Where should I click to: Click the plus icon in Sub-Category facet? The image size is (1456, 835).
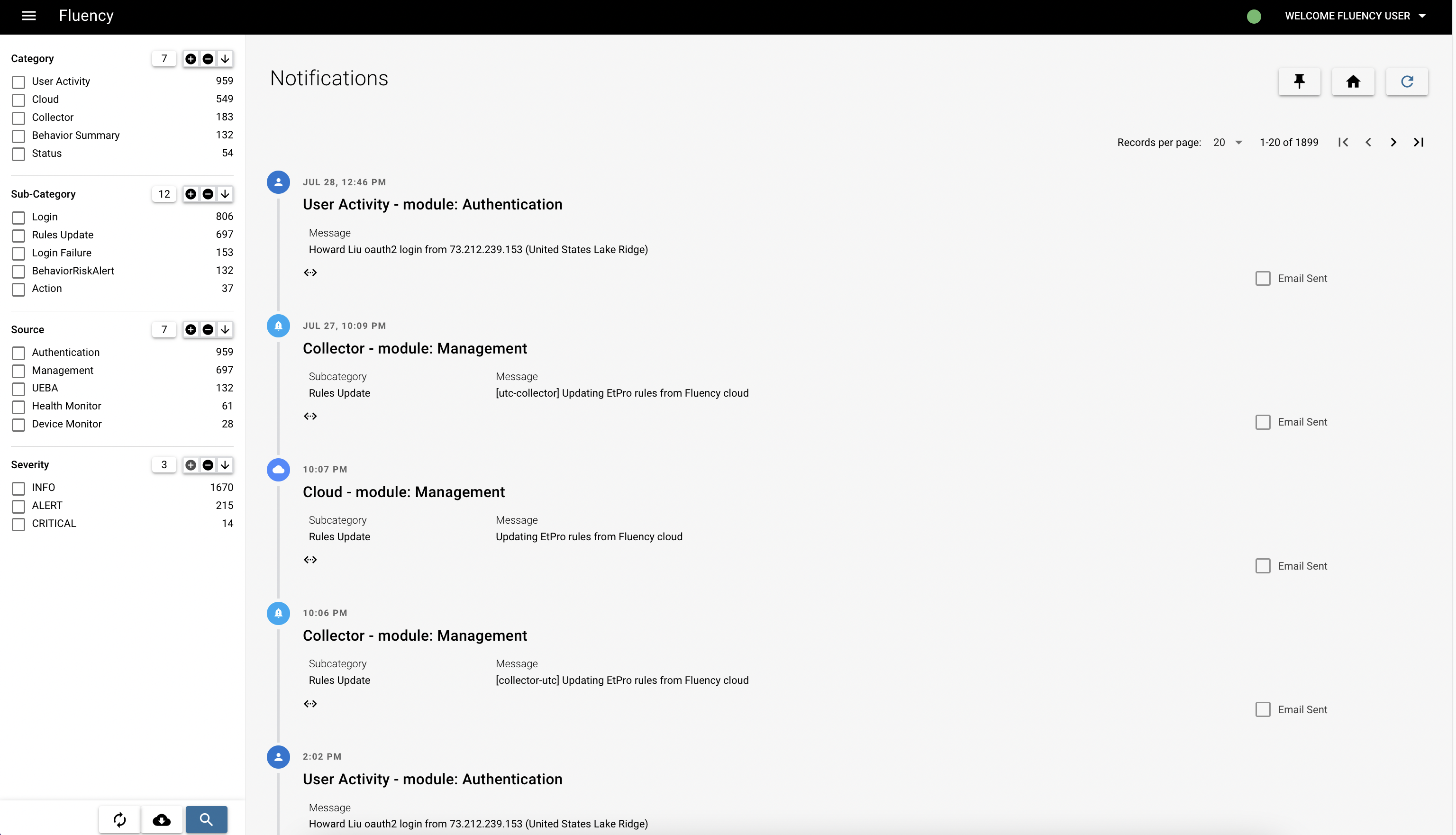click(x=191, y=194)
